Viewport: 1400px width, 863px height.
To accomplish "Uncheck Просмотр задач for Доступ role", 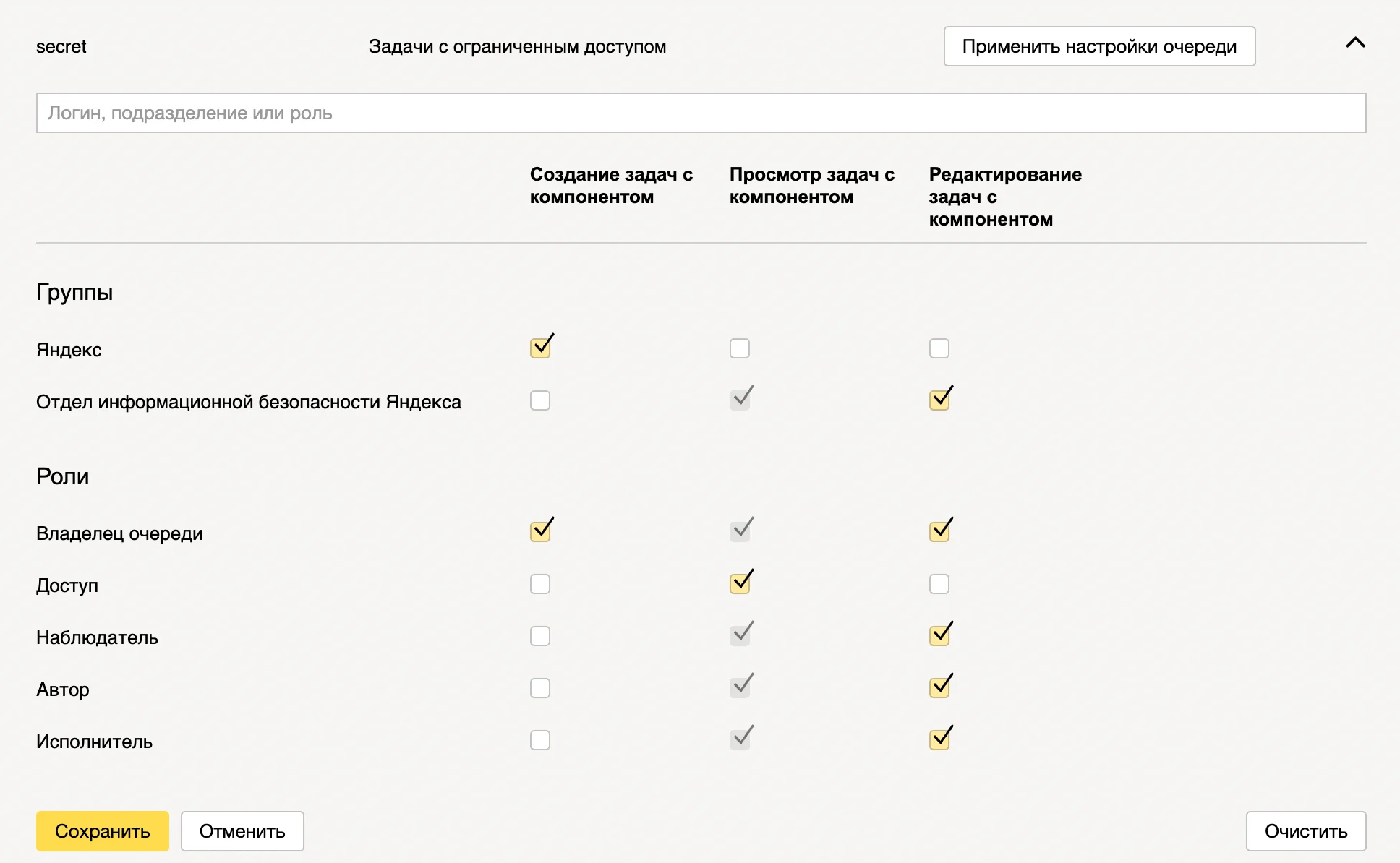I will [739, 584].
